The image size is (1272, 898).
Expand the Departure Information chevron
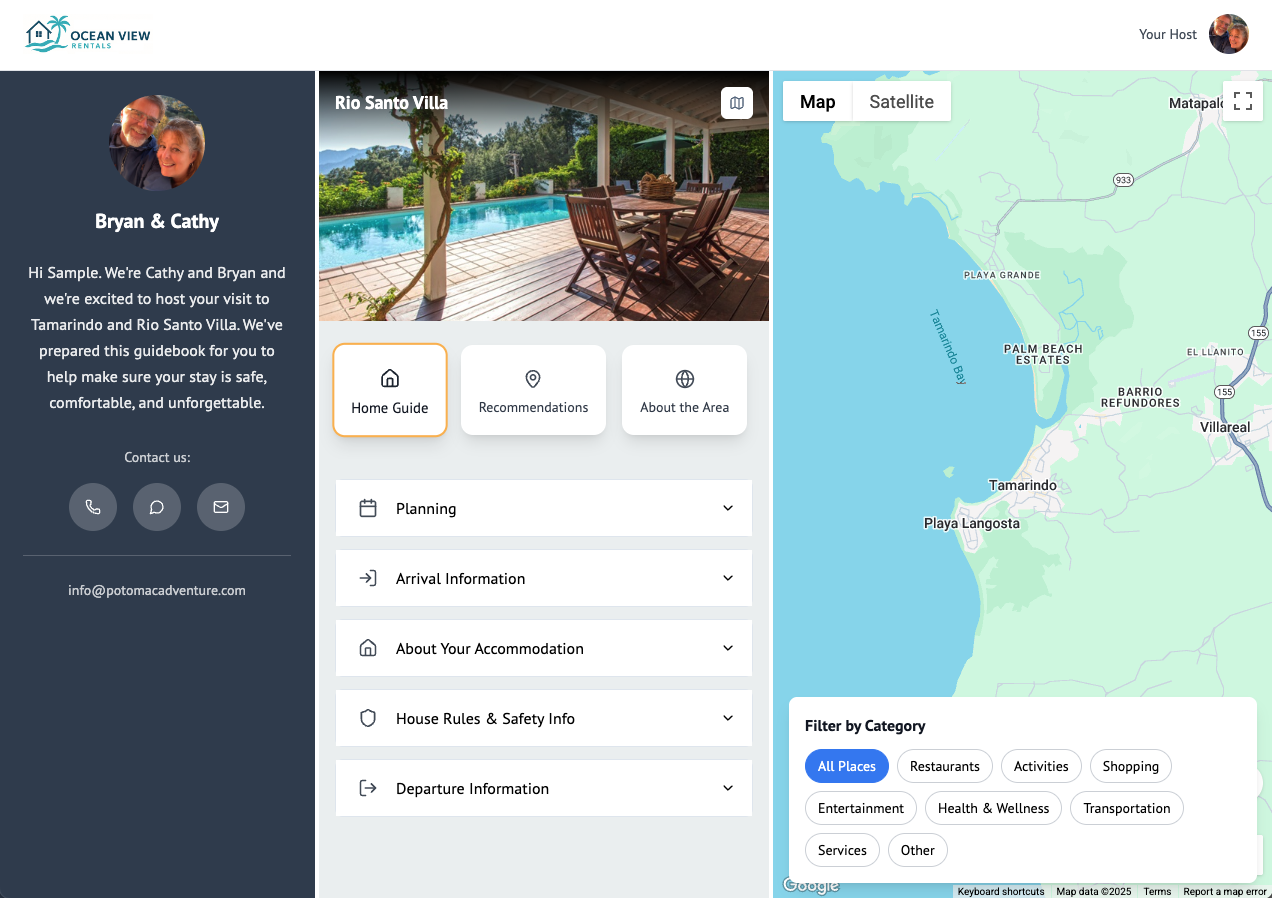(x=728, y=788)
